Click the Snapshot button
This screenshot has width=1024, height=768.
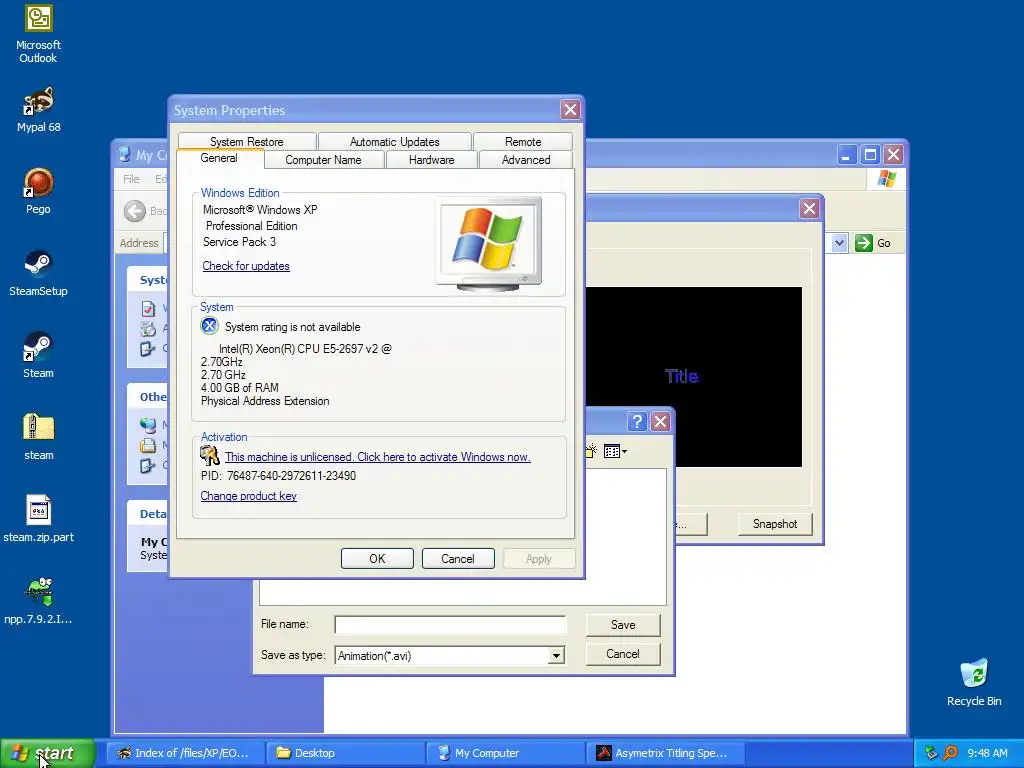tap(775, 524)
